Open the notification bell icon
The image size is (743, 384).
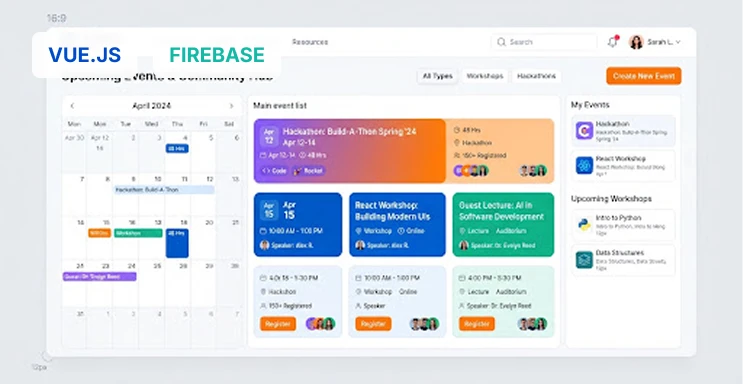pos(613,42)
